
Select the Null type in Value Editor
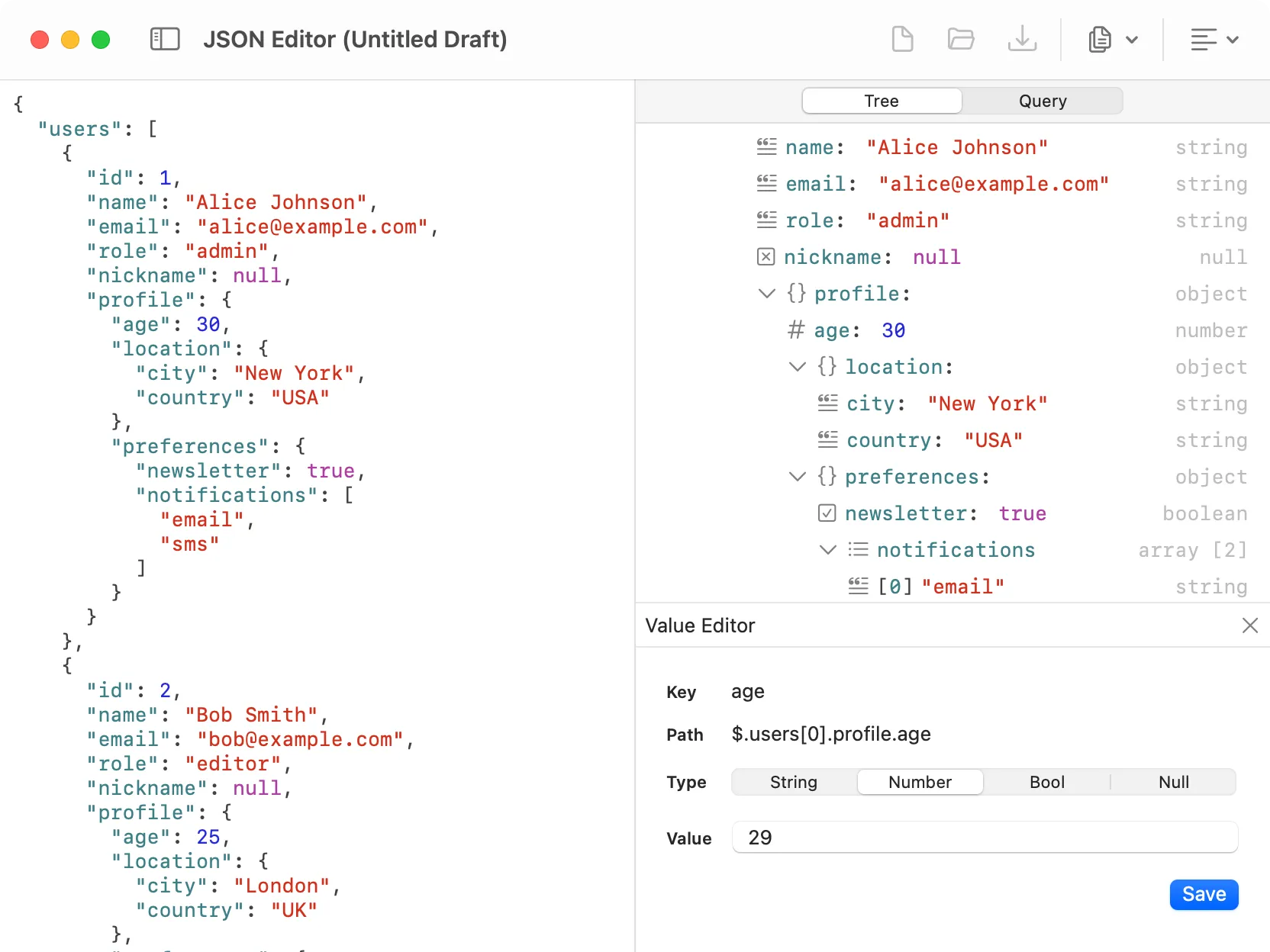pyautogui.click(x=1173, y=782)
